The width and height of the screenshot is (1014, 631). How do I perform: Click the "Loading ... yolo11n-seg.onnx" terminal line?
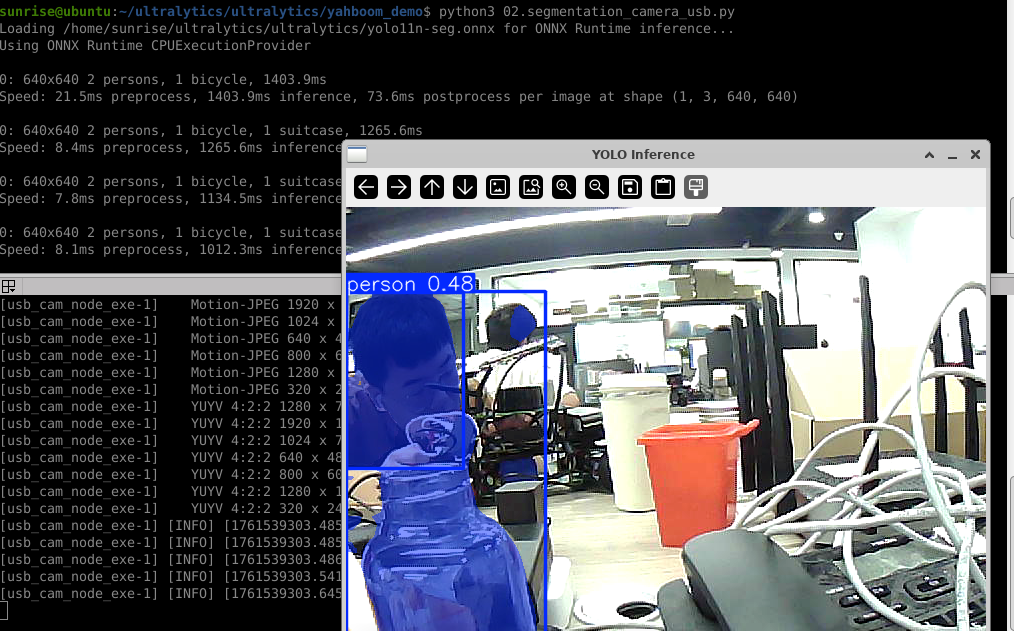coord(367,28)
